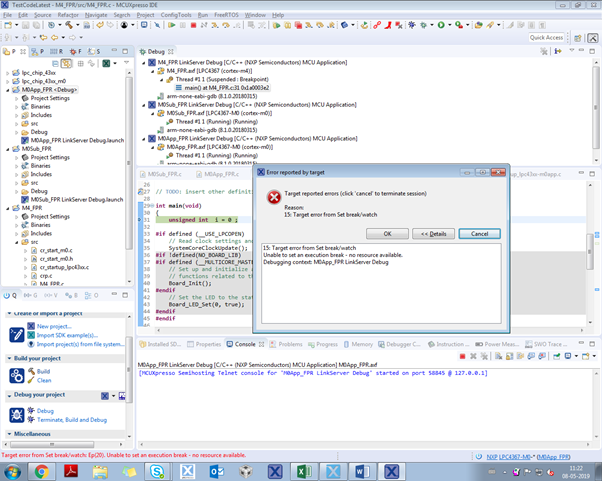Open the FreeRTOS menu
The width and height of the screenshot is (602, 481).
(x=226, y=15)
